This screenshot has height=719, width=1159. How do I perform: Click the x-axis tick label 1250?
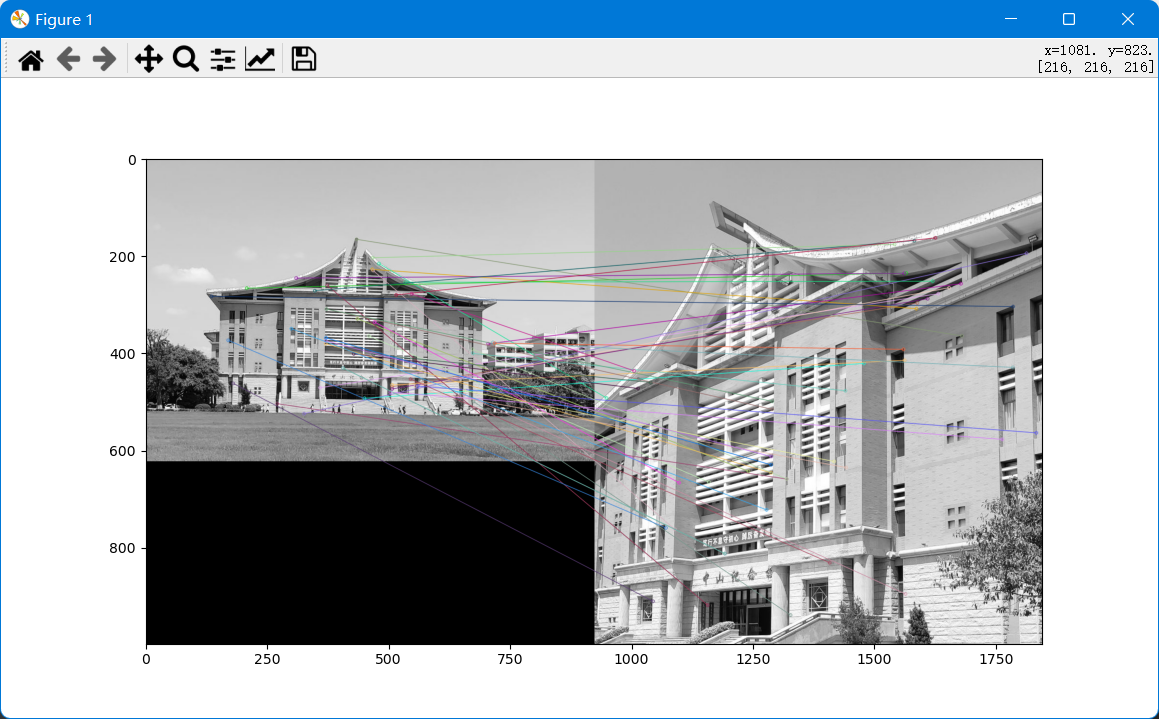(752, 659)
